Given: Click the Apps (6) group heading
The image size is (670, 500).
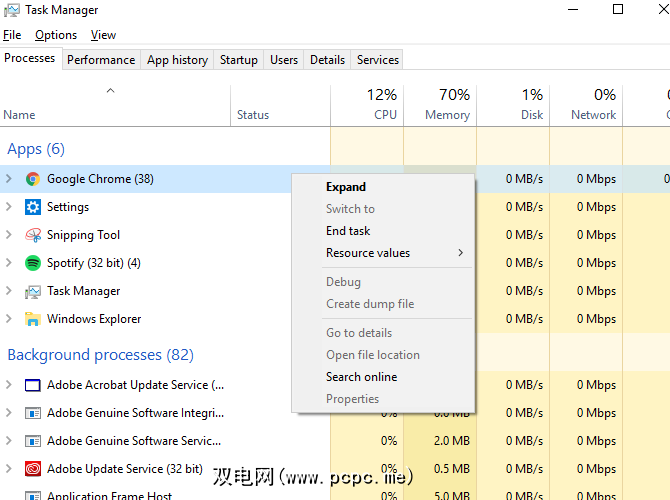Looking at the screenshot, I should 36,149.
